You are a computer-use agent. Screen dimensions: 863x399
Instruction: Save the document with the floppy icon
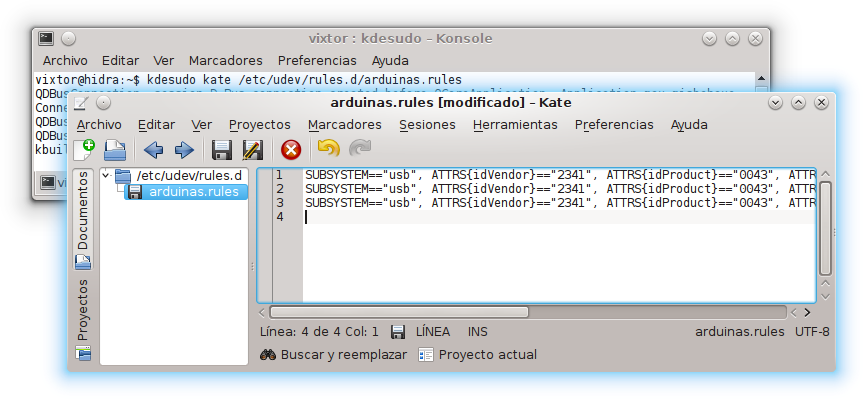click(222, 150)
